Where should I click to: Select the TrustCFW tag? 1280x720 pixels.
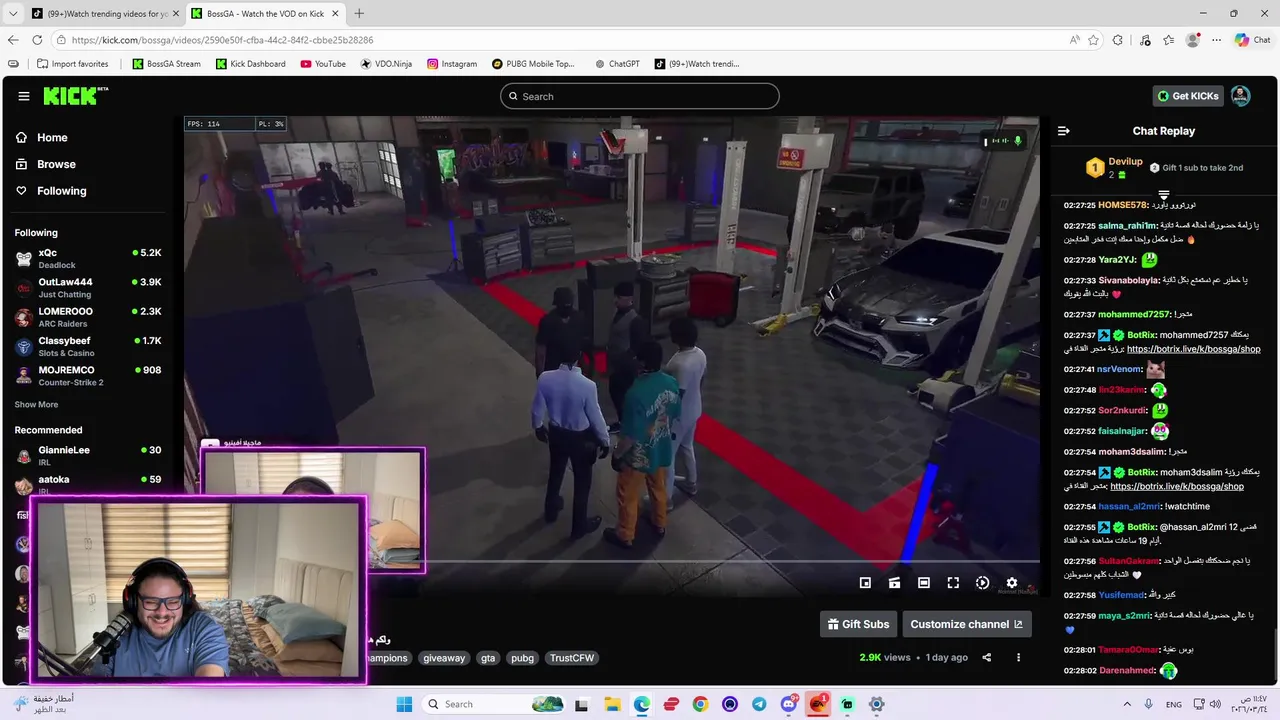pyautogui.click(x=572, y=658)
